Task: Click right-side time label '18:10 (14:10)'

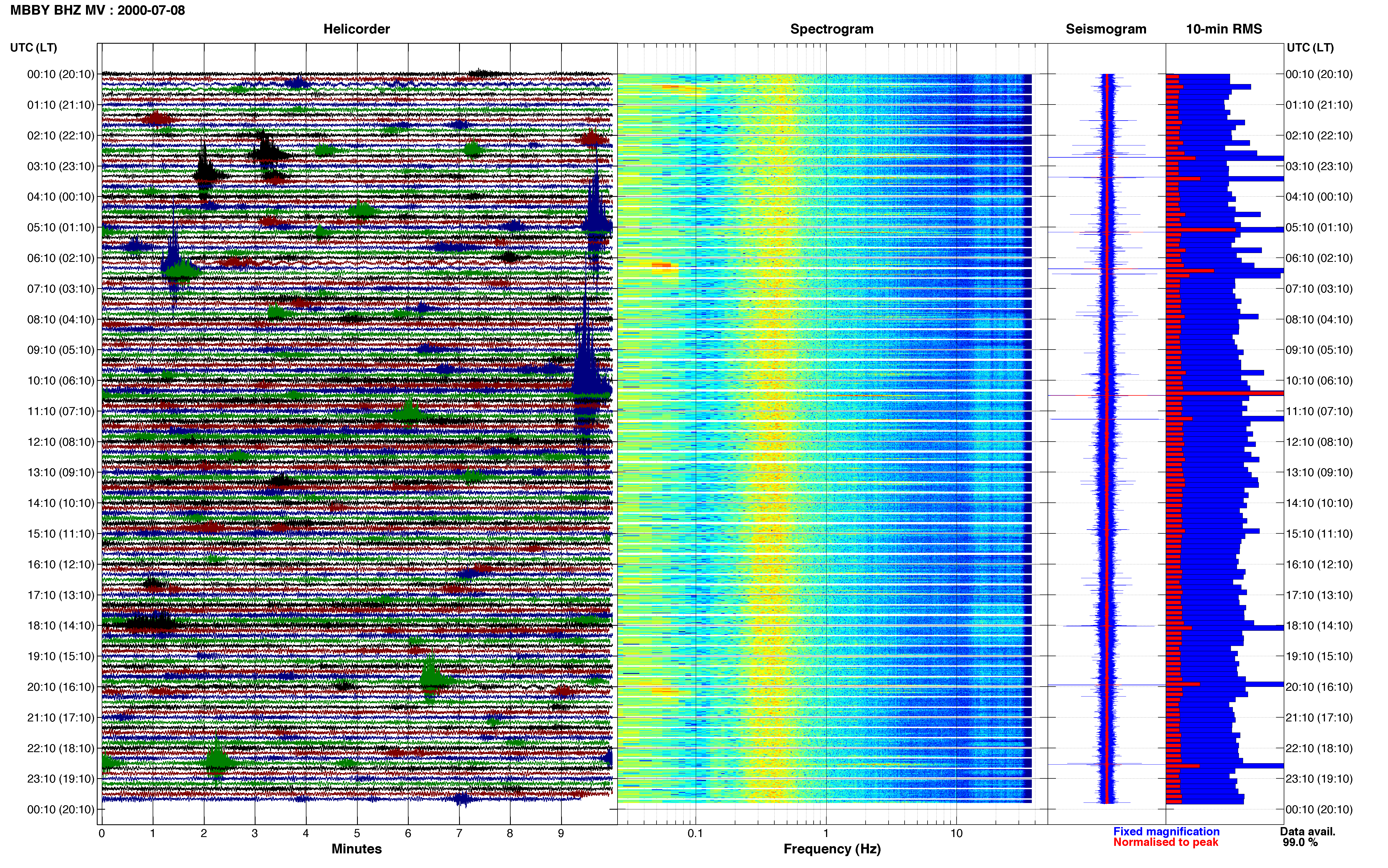Action: click(x=1319, y=625)
